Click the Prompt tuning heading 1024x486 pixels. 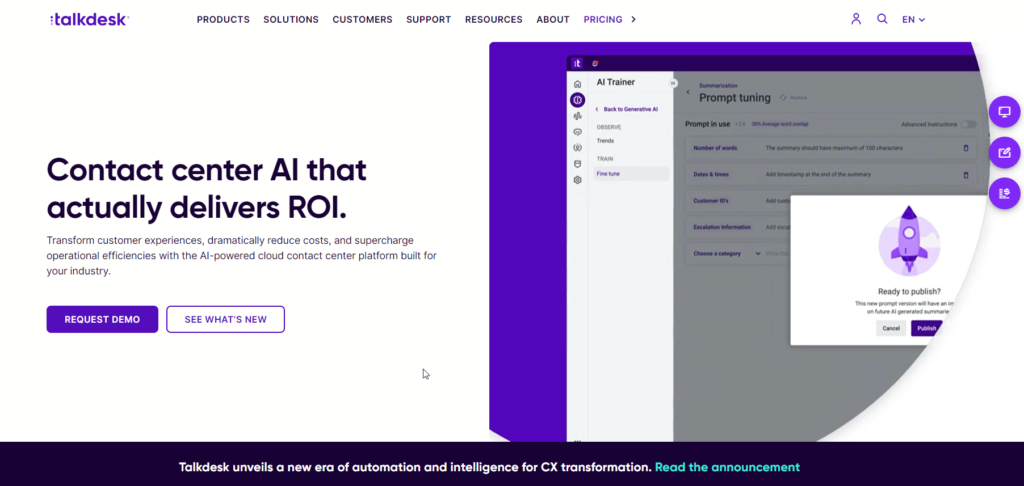point(735,98)
